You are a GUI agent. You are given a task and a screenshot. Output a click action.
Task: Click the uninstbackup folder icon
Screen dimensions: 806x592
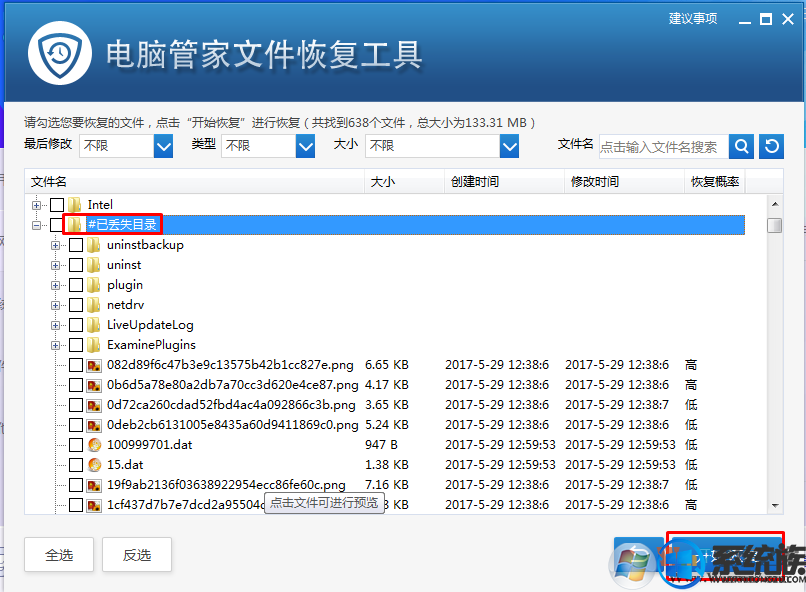[x=94, y=245]
